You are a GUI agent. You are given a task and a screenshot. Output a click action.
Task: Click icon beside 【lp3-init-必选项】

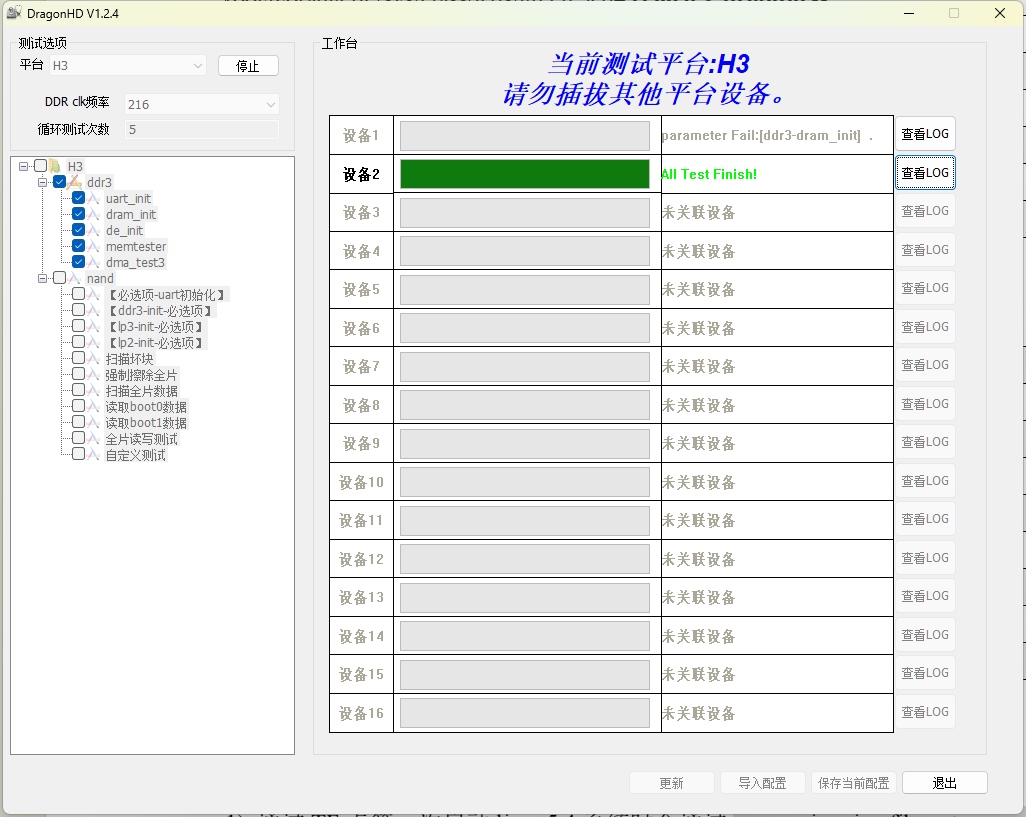[x=94, y=326]
